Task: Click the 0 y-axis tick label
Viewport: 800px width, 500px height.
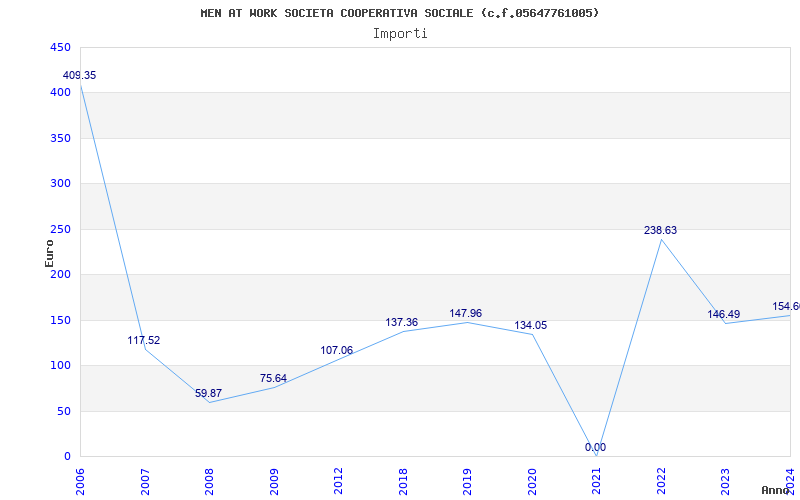Action: click(67, 457)
